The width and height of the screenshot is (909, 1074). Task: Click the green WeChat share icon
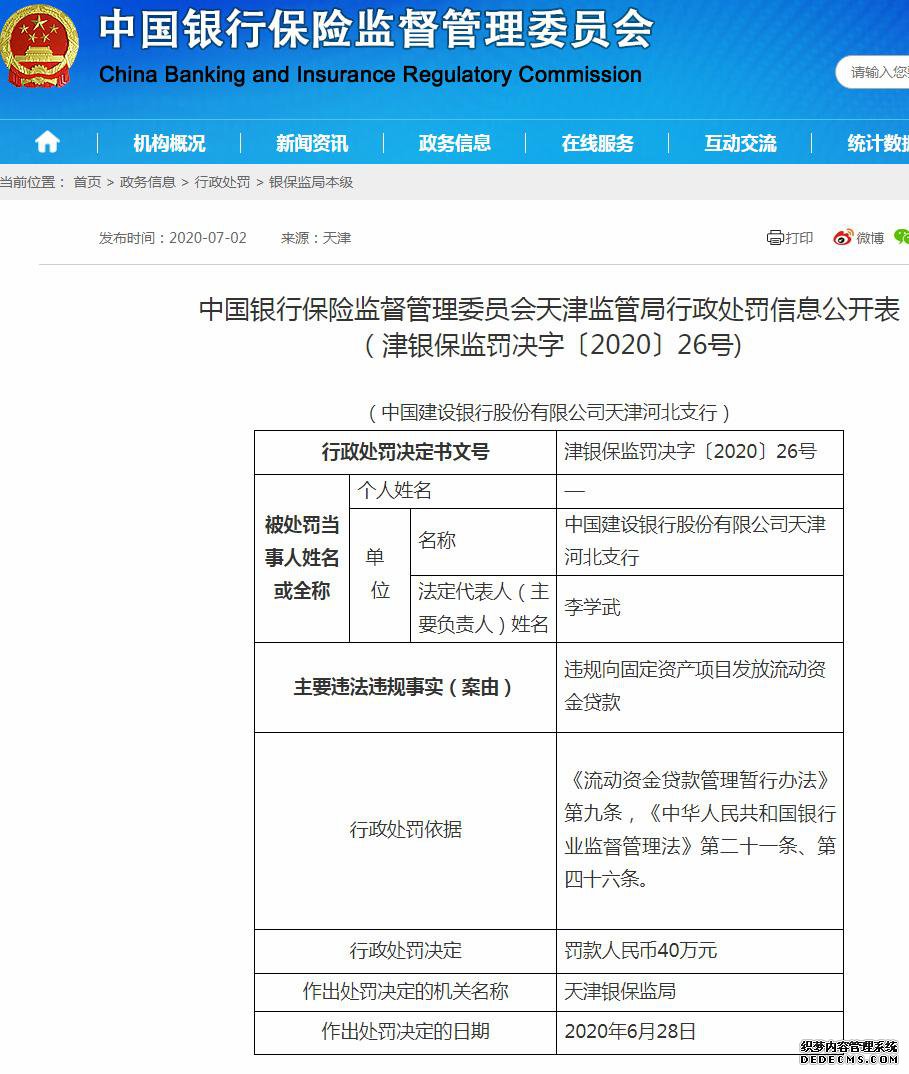902,237
